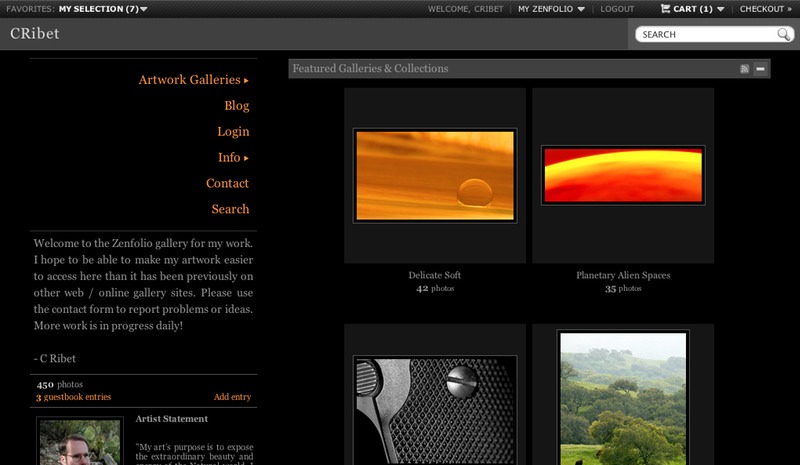This screenshot has width=800, height=465.
Task: Click the magnifying glass search icon
Action: (x=783, y=34)
